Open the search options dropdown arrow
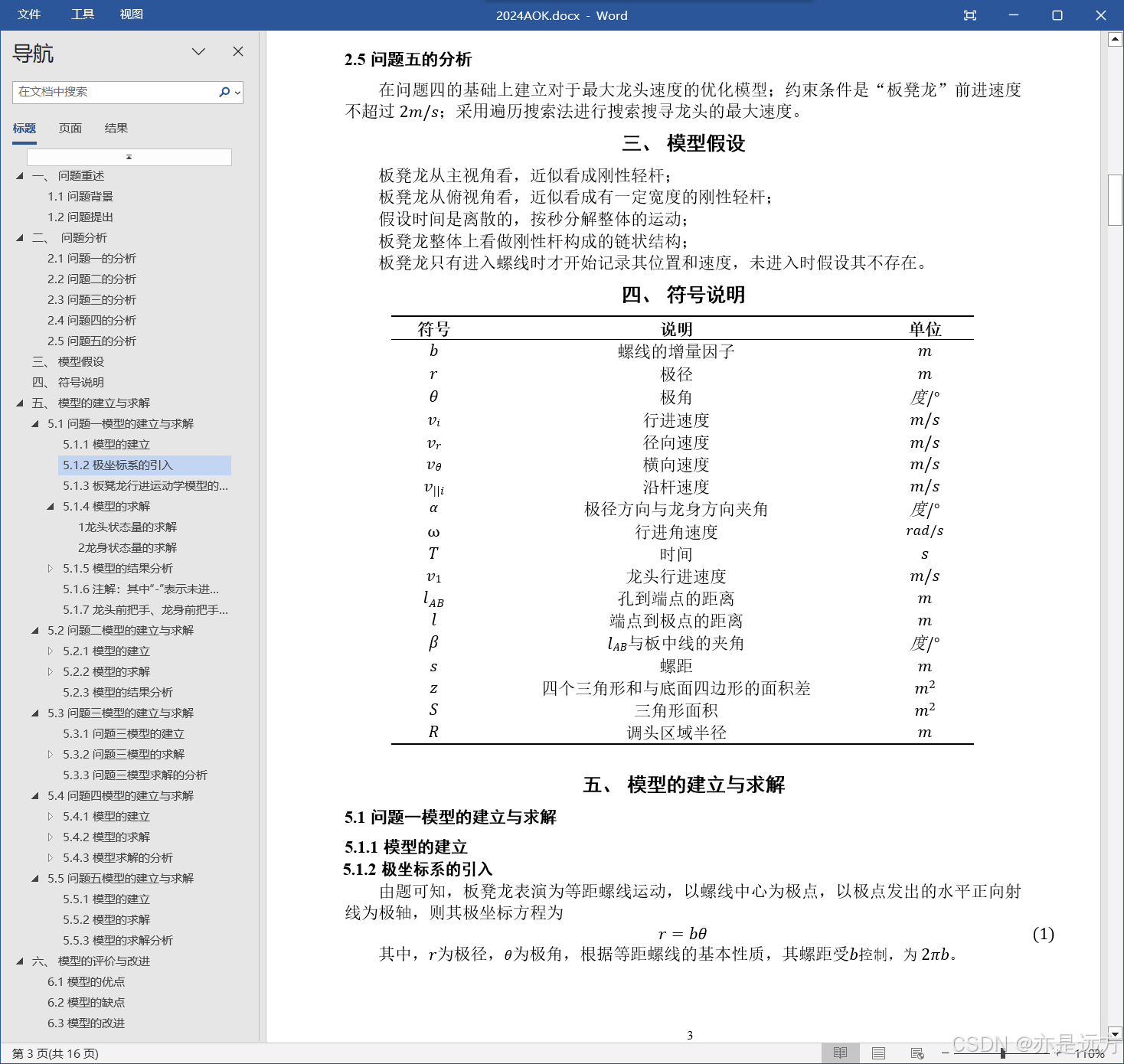This screenshot has height=1064, width=1124. (237, 93)
